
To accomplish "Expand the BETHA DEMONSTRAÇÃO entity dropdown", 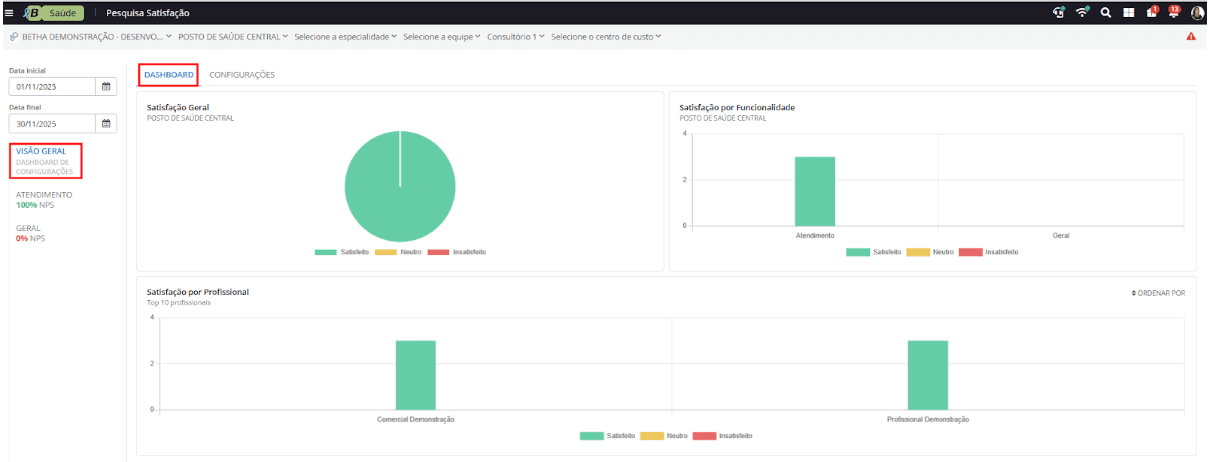I will [x=90, y=37].
